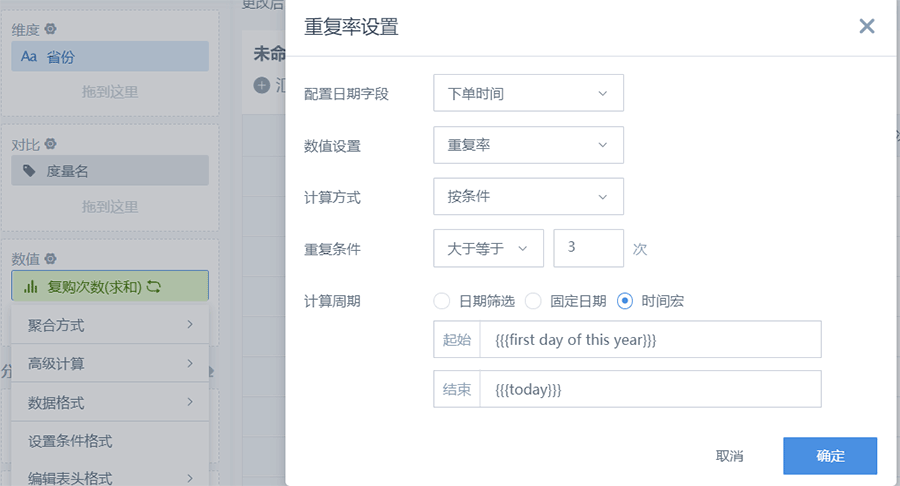900x486 pixels.
Task: Click the 结束 macro input field
Action: point(650,390)
